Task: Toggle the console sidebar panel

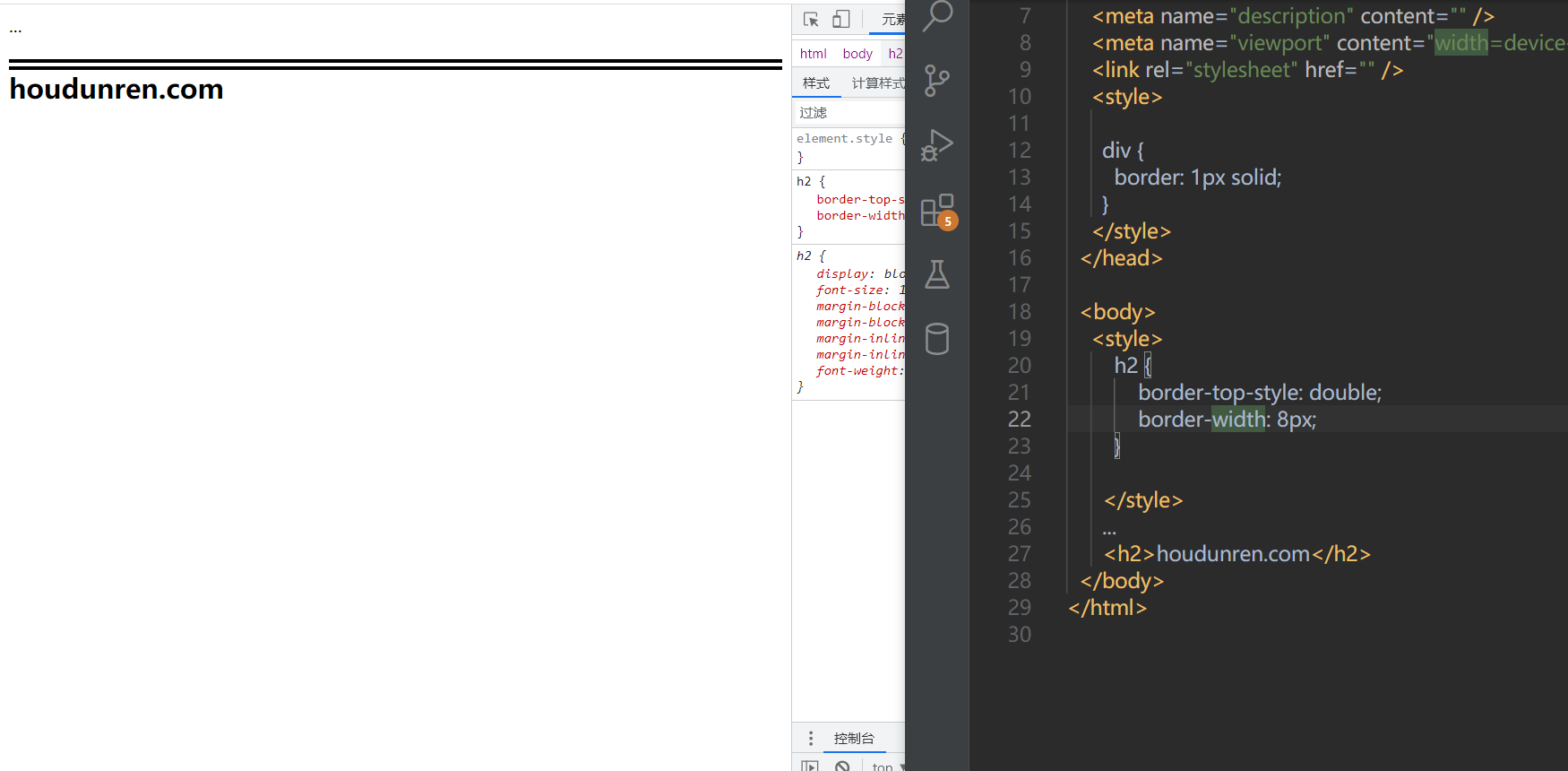Action: click(x=810, y=766)
